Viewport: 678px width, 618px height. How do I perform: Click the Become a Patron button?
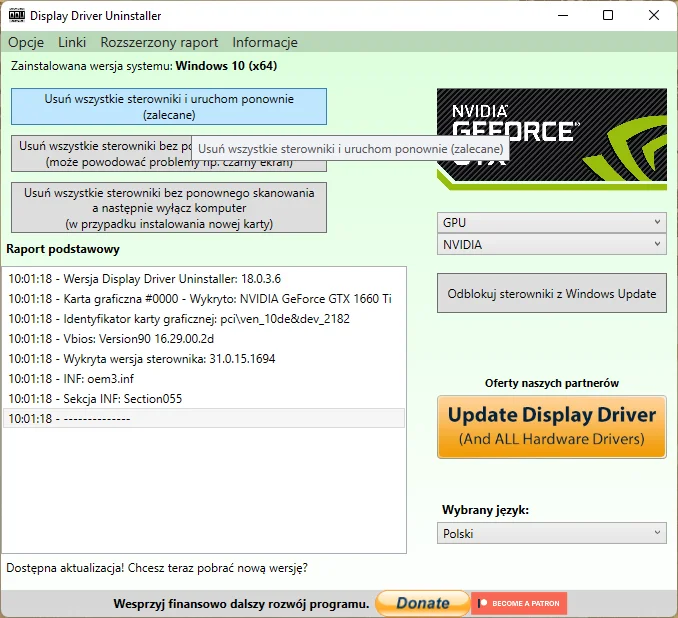[519, 603]
